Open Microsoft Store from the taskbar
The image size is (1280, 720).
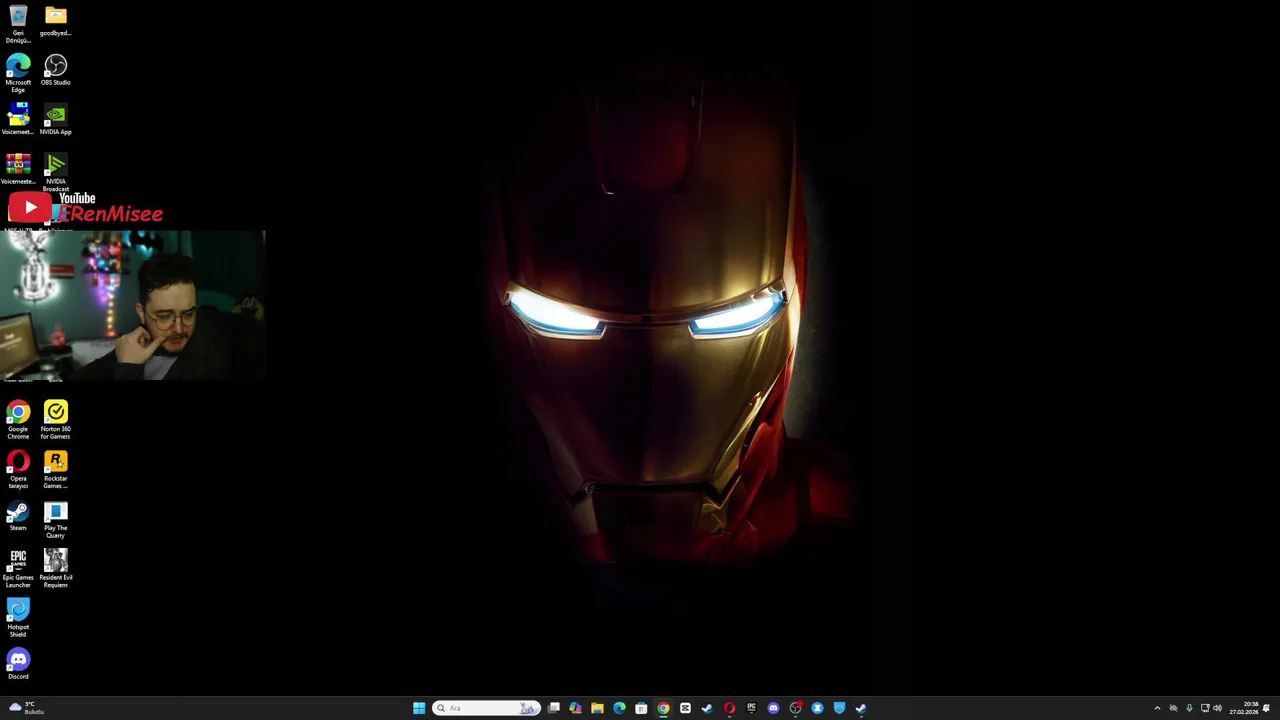[x=641, y=708]
